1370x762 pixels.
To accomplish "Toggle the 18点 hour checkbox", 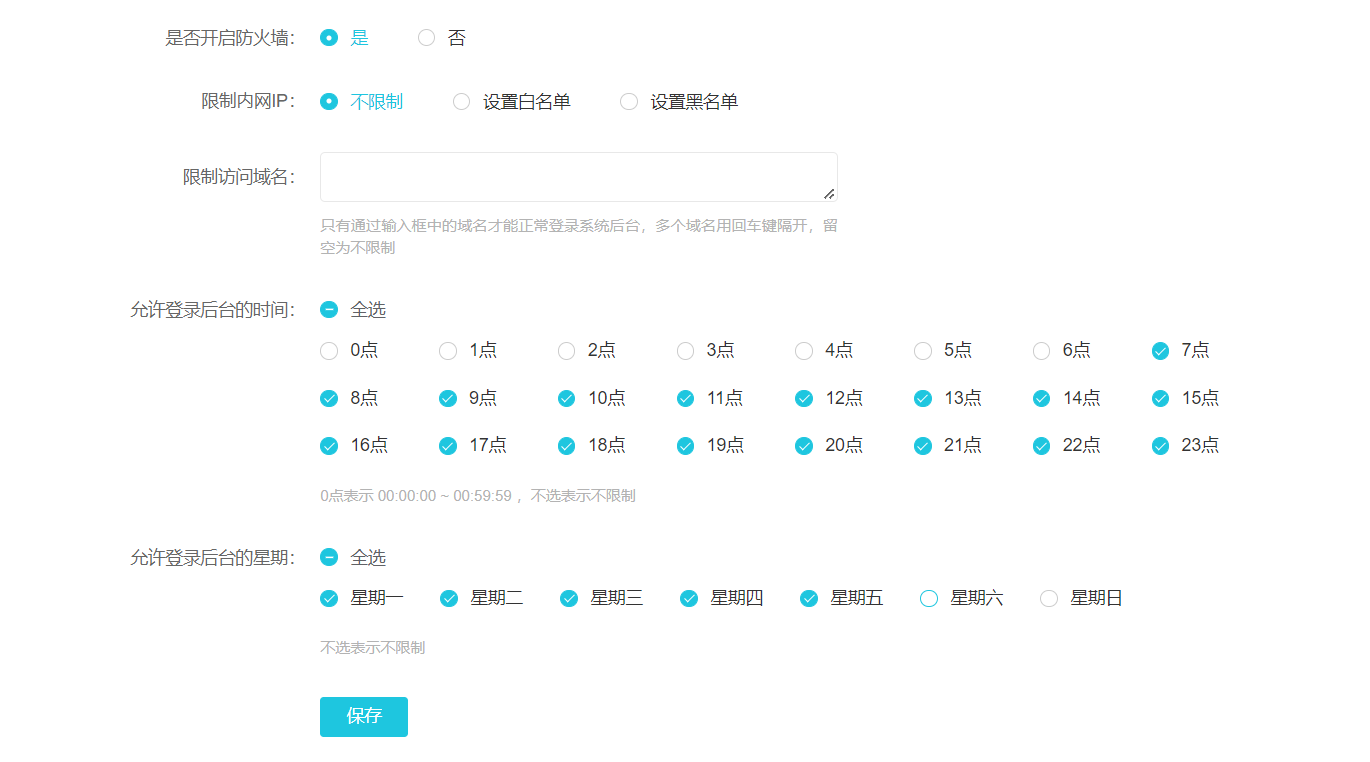I will tap(567, 445).
